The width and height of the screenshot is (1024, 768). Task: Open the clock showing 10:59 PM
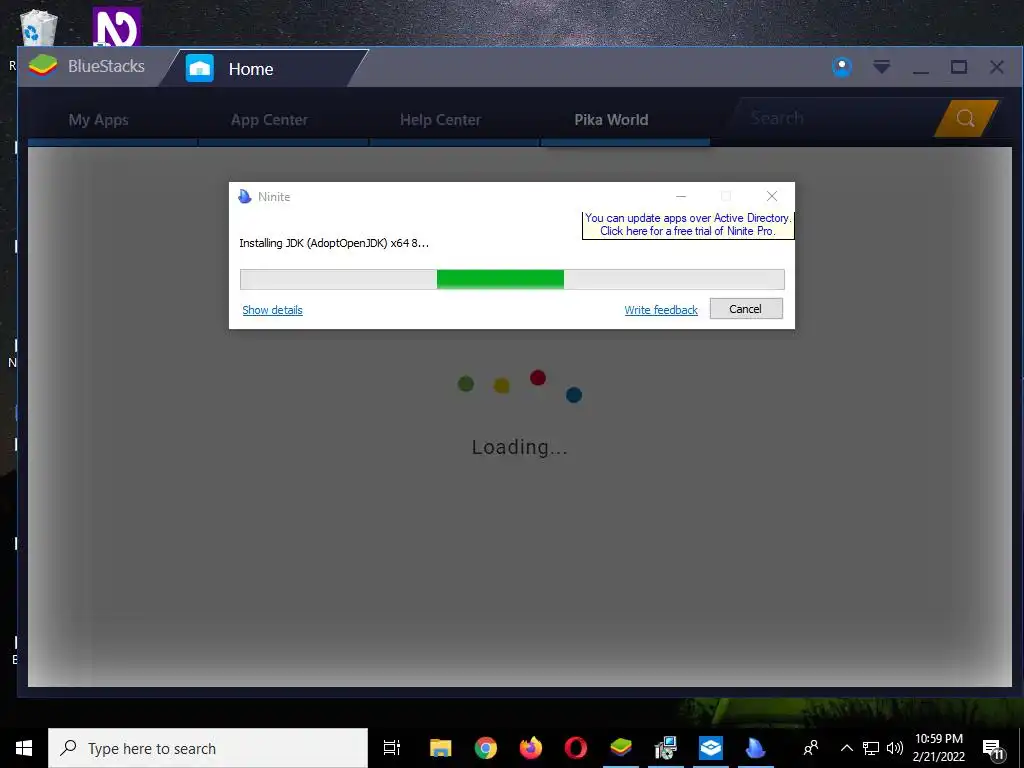pos(939,748)
